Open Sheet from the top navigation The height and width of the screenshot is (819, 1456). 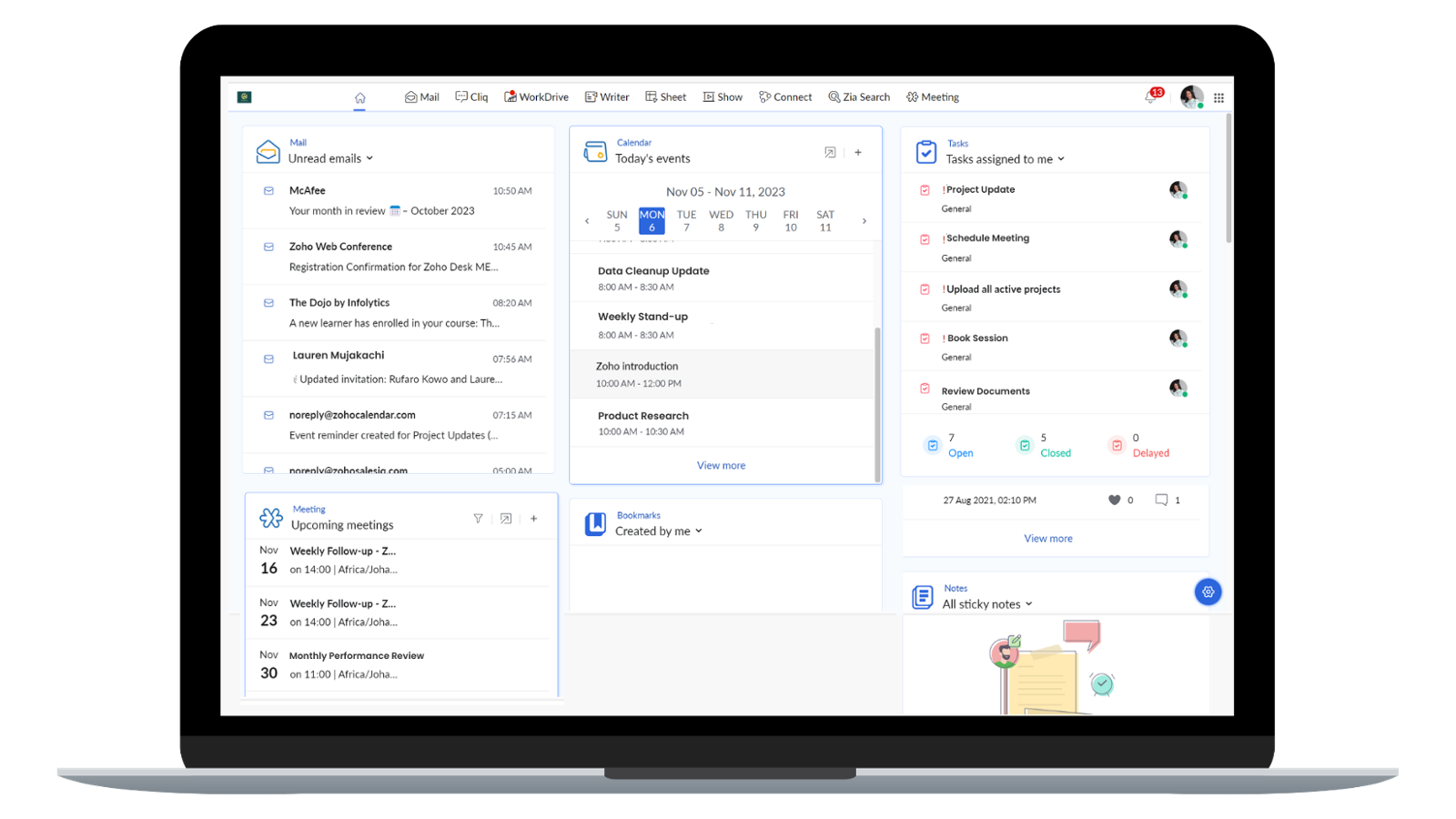coord(666,97)
